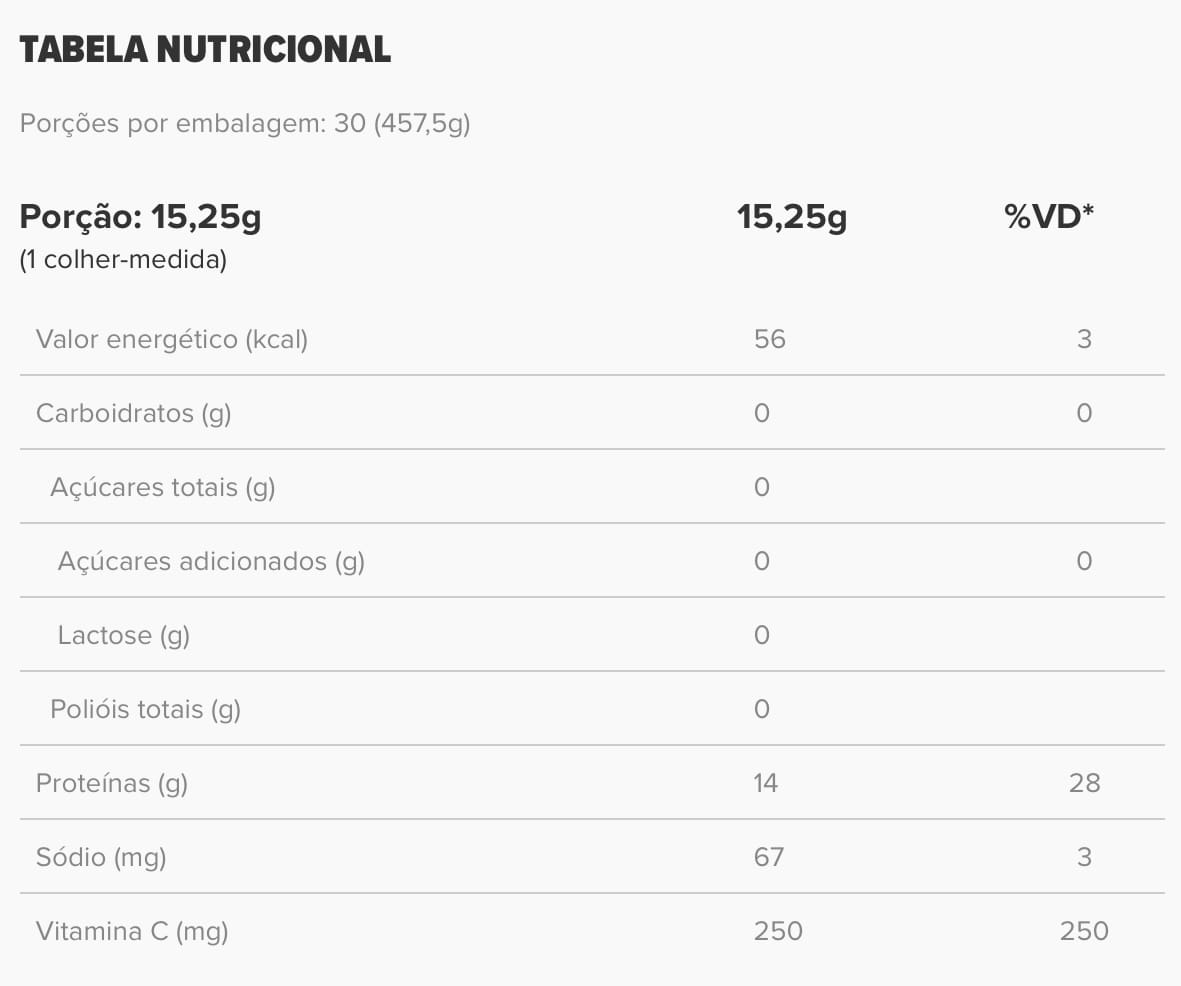Click the protein amount 14
This screenshot has height=986, width=1181.
[766, 783]
